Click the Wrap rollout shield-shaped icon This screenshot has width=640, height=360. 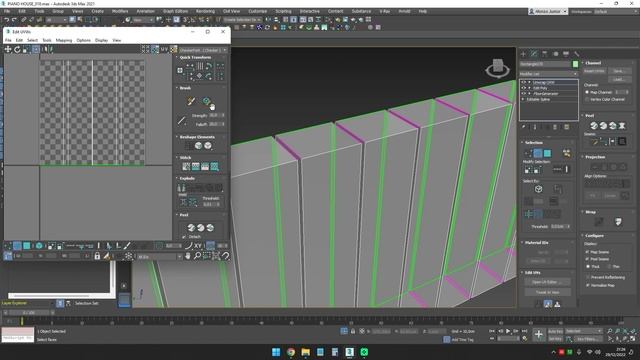point(618,222)
